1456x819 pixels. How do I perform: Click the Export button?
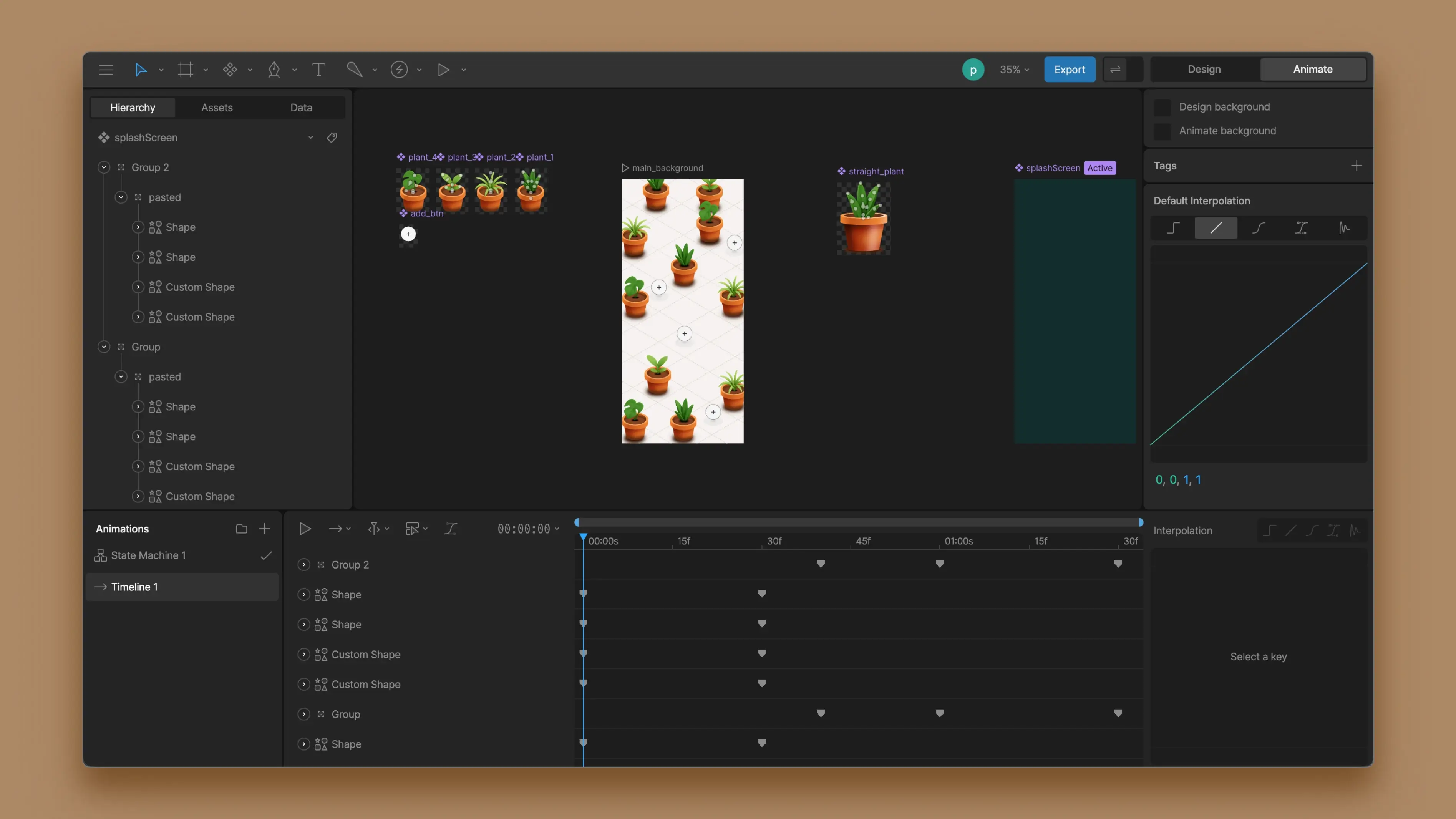(1070, 69)
